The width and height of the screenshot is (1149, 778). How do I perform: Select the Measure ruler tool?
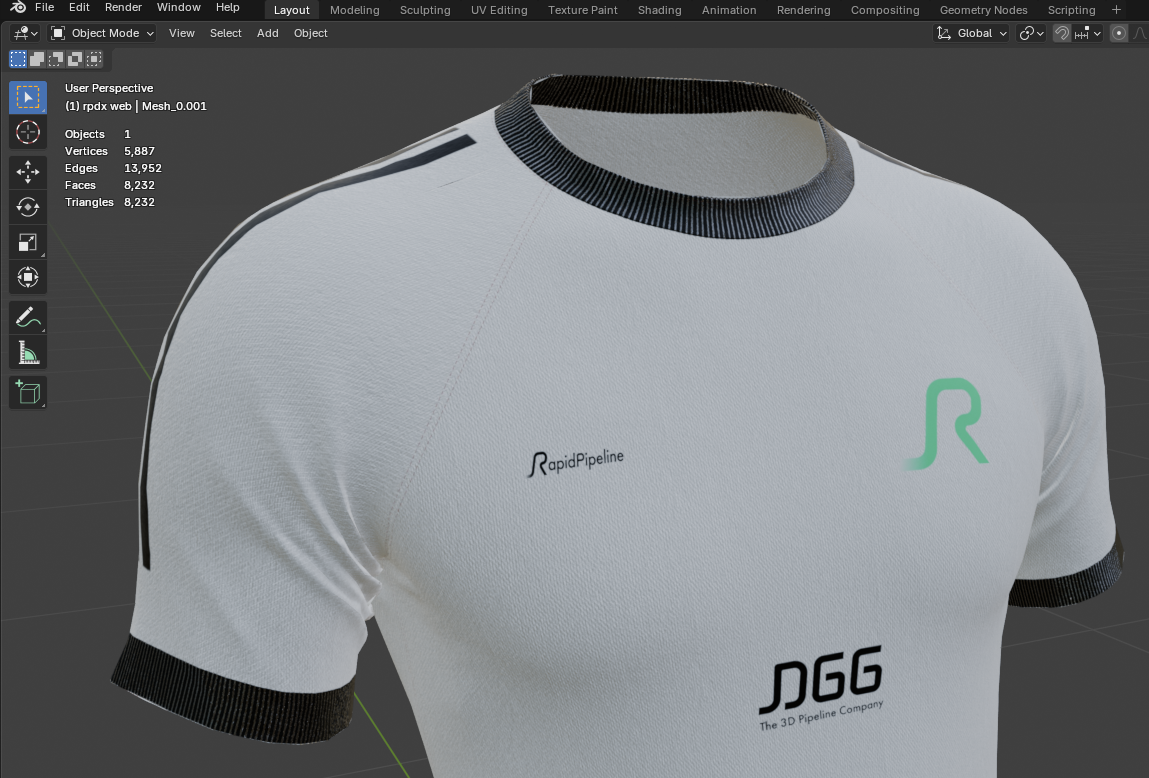pos(28,353)
